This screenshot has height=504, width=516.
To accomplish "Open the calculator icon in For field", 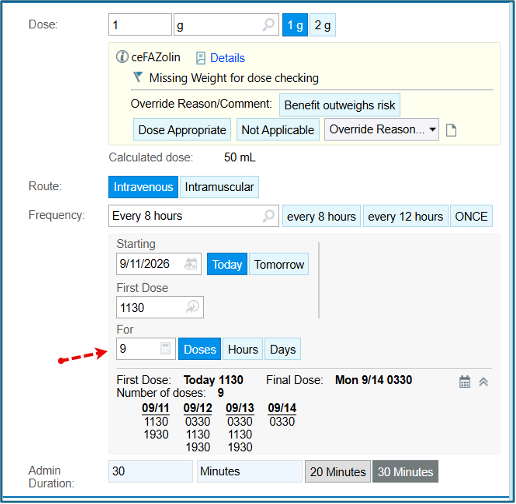I will 165,349.
